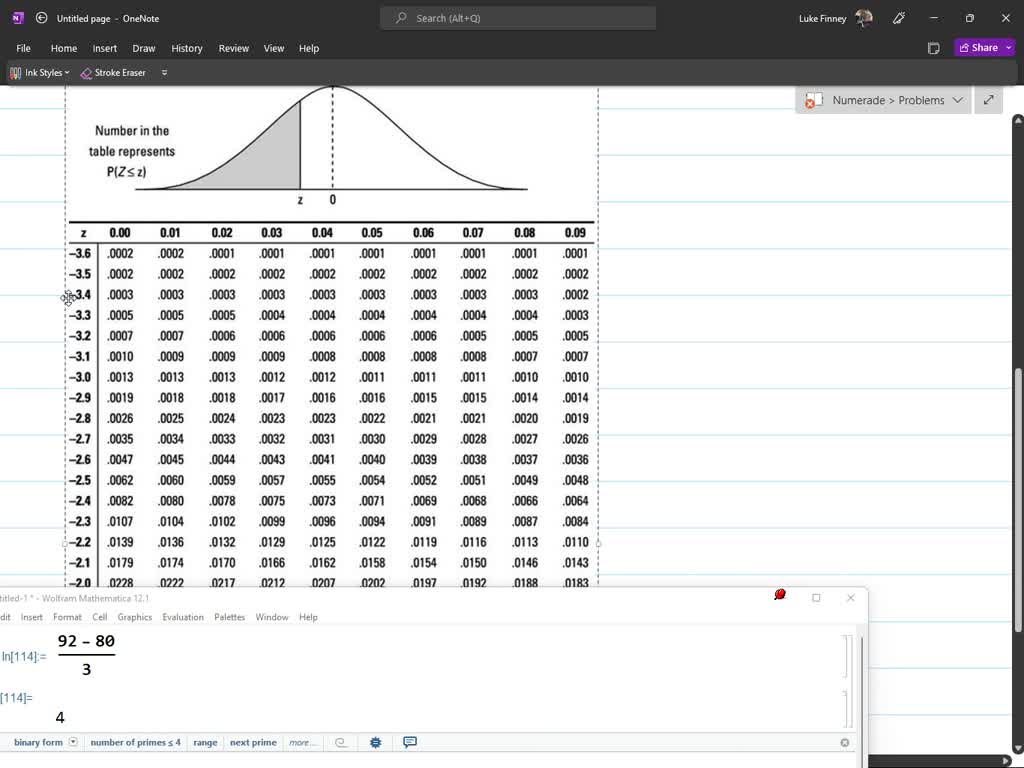This screenshot has width=1024, height=768.
Task: Click inside the Search Alt+Q field
Action: point(516,17)
